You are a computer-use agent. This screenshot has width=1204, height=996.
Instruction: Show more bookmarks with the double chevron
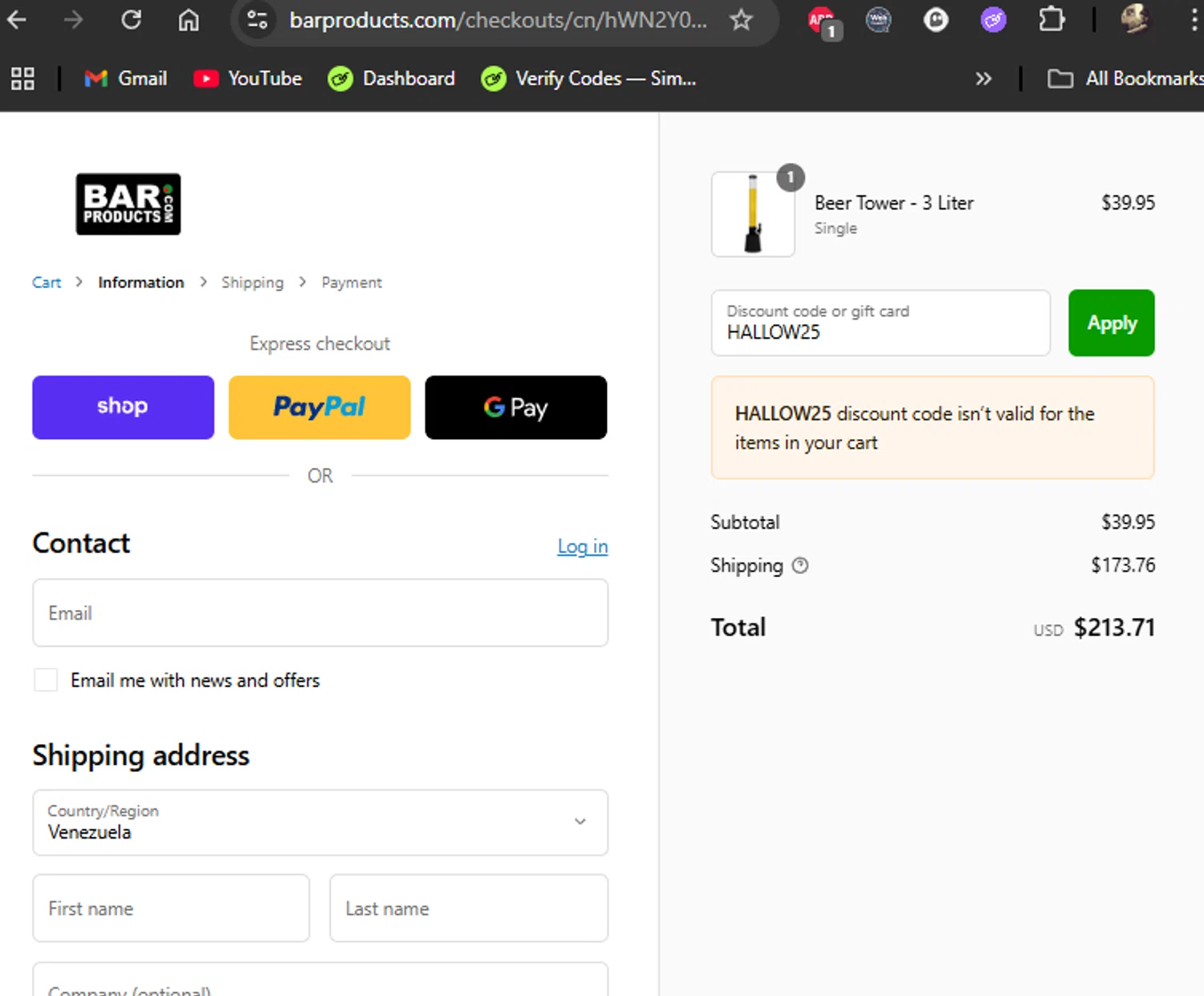click(x=983, y=79)
